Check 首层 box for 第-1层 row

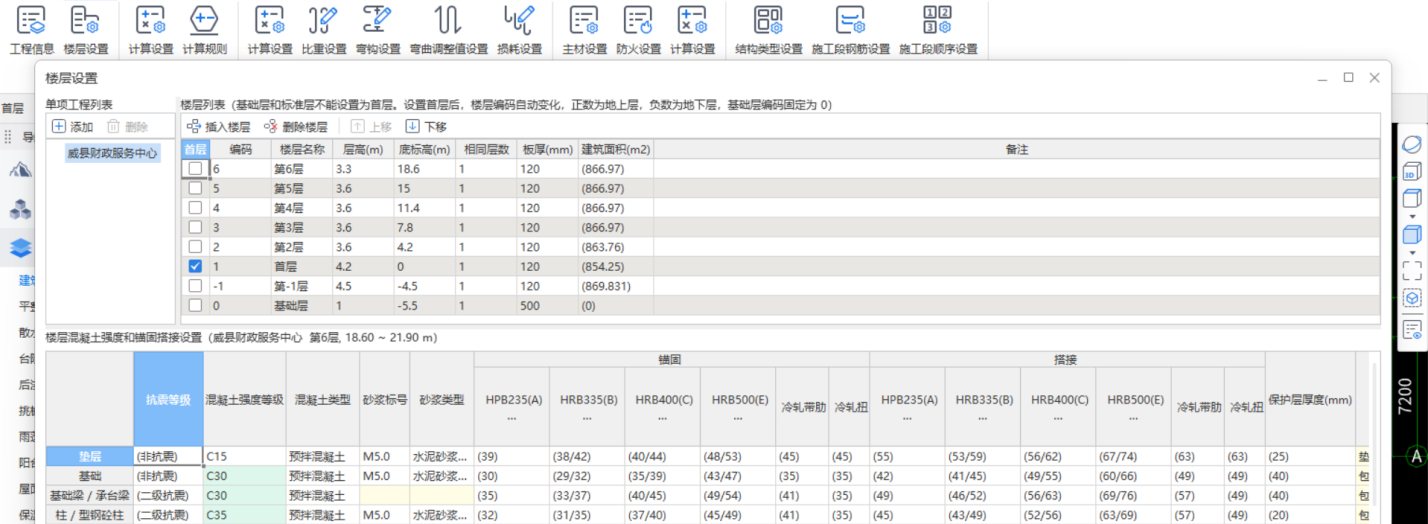(195, 286)
